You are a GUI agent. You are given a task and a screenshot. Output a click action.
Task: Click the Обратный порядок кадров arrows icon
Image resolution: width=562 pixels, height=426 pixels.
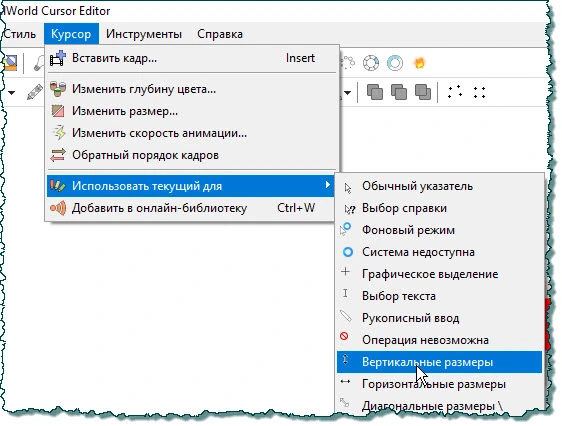(58, 155)
